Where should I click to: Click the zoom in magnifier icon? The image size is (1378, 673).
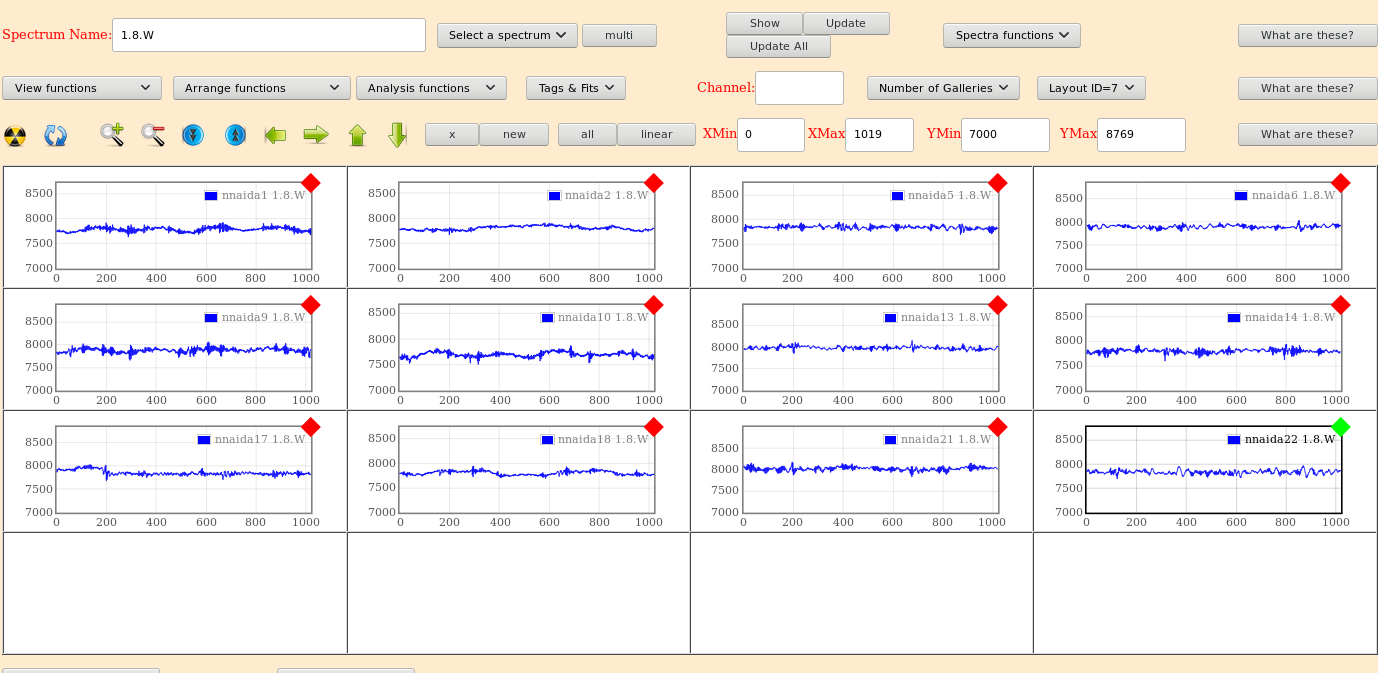point(112,135)
